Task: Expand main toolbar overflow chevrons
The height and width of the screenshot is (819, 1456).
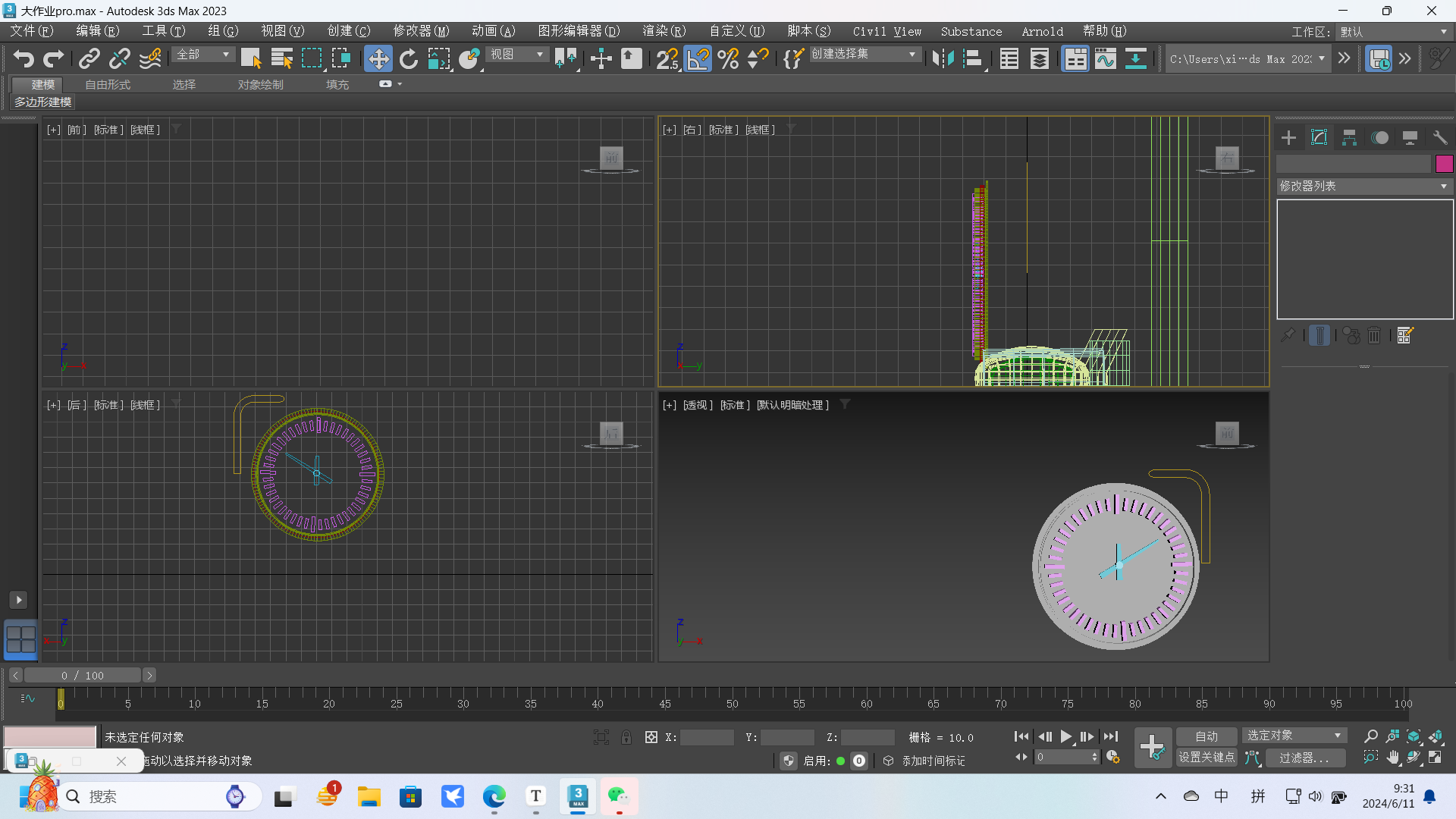Action: pos(1344,58)
